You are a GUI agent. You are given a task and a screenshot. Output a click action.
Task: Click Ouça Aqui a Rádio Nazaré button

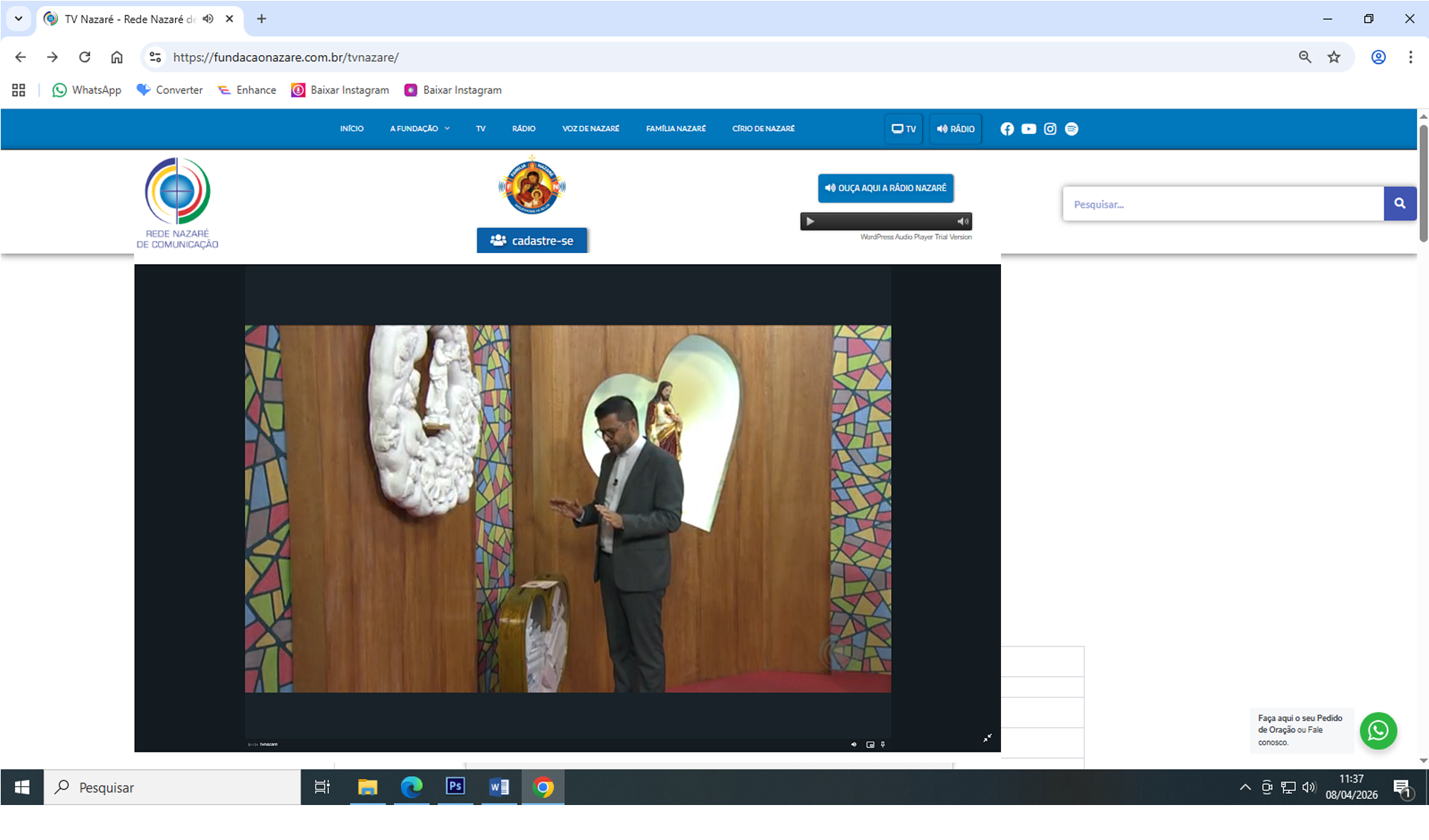pyautogui.click(x=885, y=188)
